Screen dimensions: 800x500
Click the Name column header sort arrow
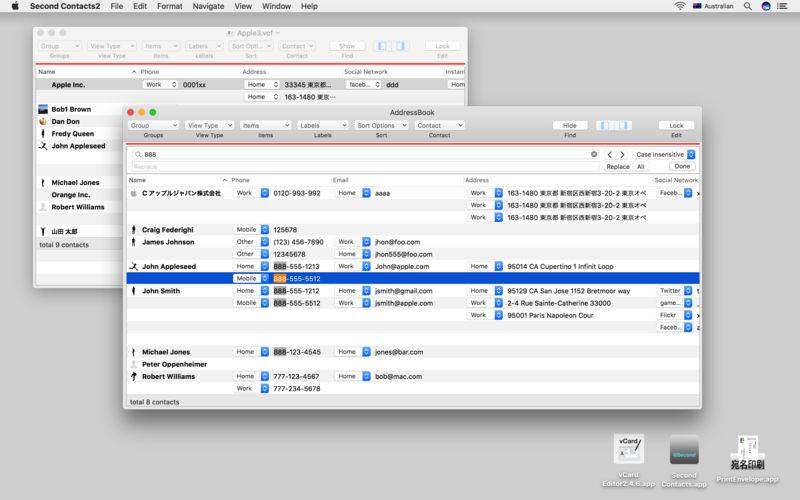[x=224, y=180]
